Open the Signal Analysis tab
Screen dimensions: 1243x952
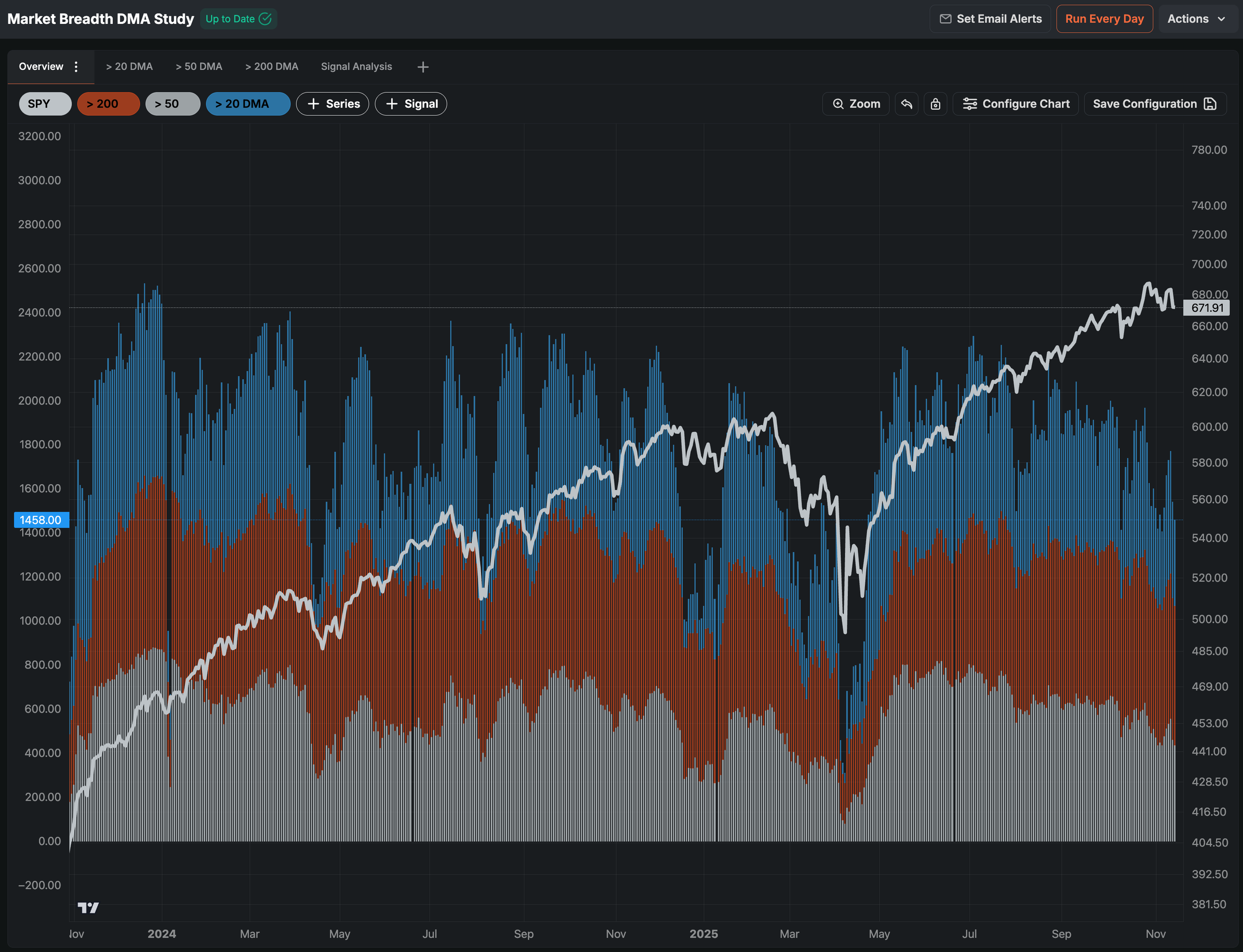(x=356, y=67)
